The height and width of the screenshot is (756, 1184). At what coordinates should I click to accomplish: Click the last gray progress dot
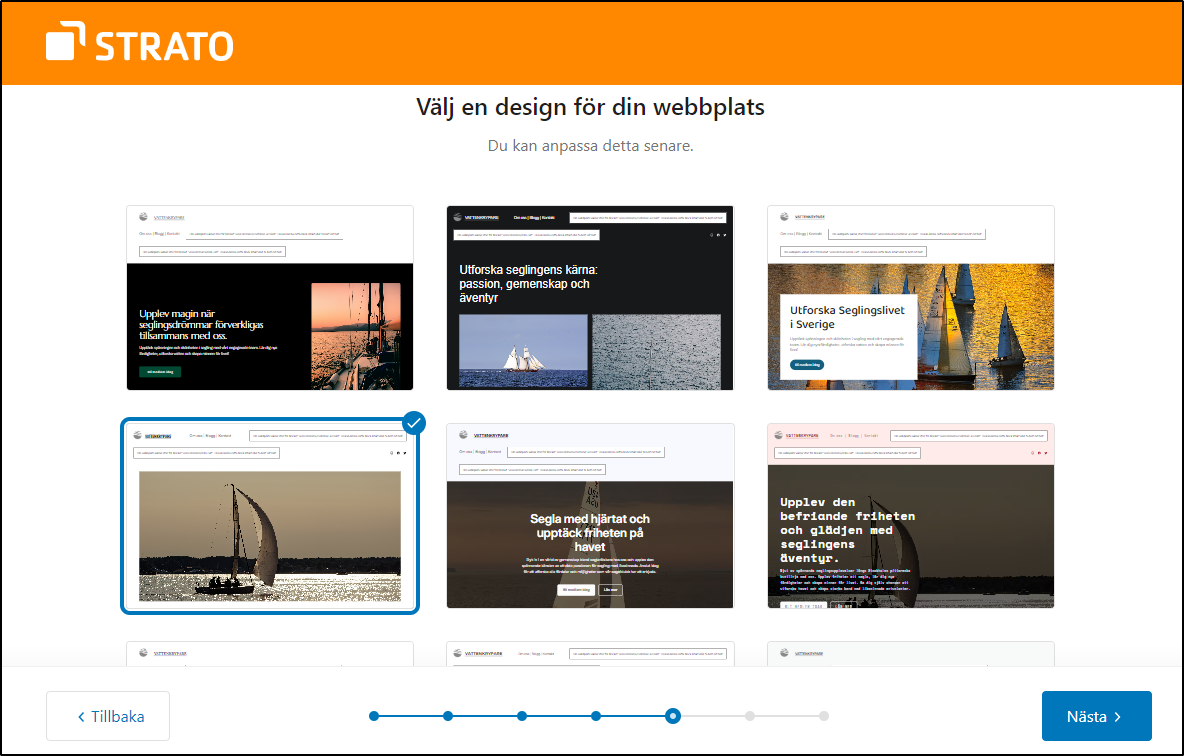click(823, 716)
